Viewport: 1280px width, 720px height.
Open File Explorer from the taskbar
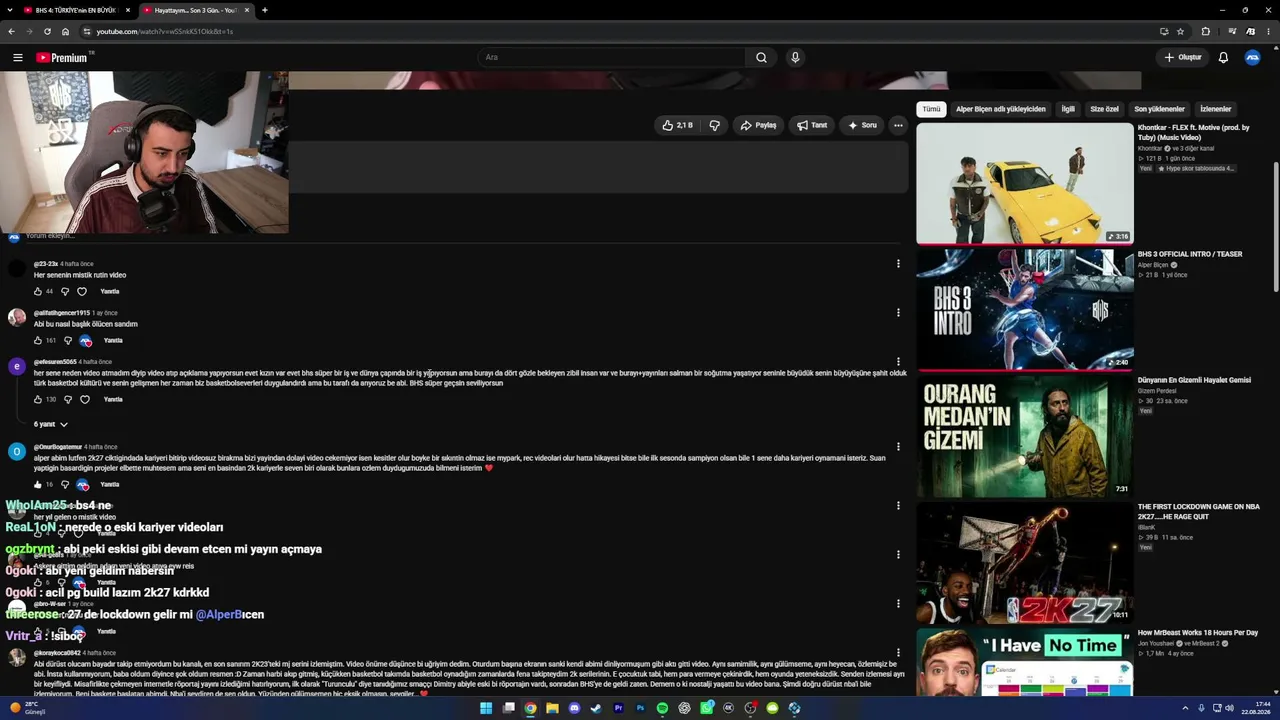552,708
